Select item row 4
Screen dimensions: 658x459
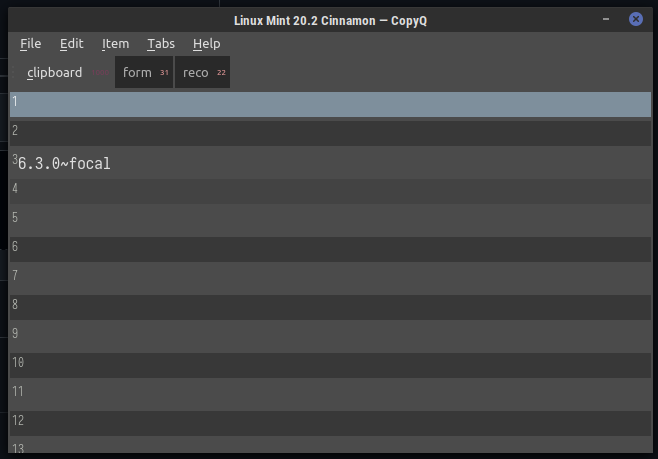330,191
